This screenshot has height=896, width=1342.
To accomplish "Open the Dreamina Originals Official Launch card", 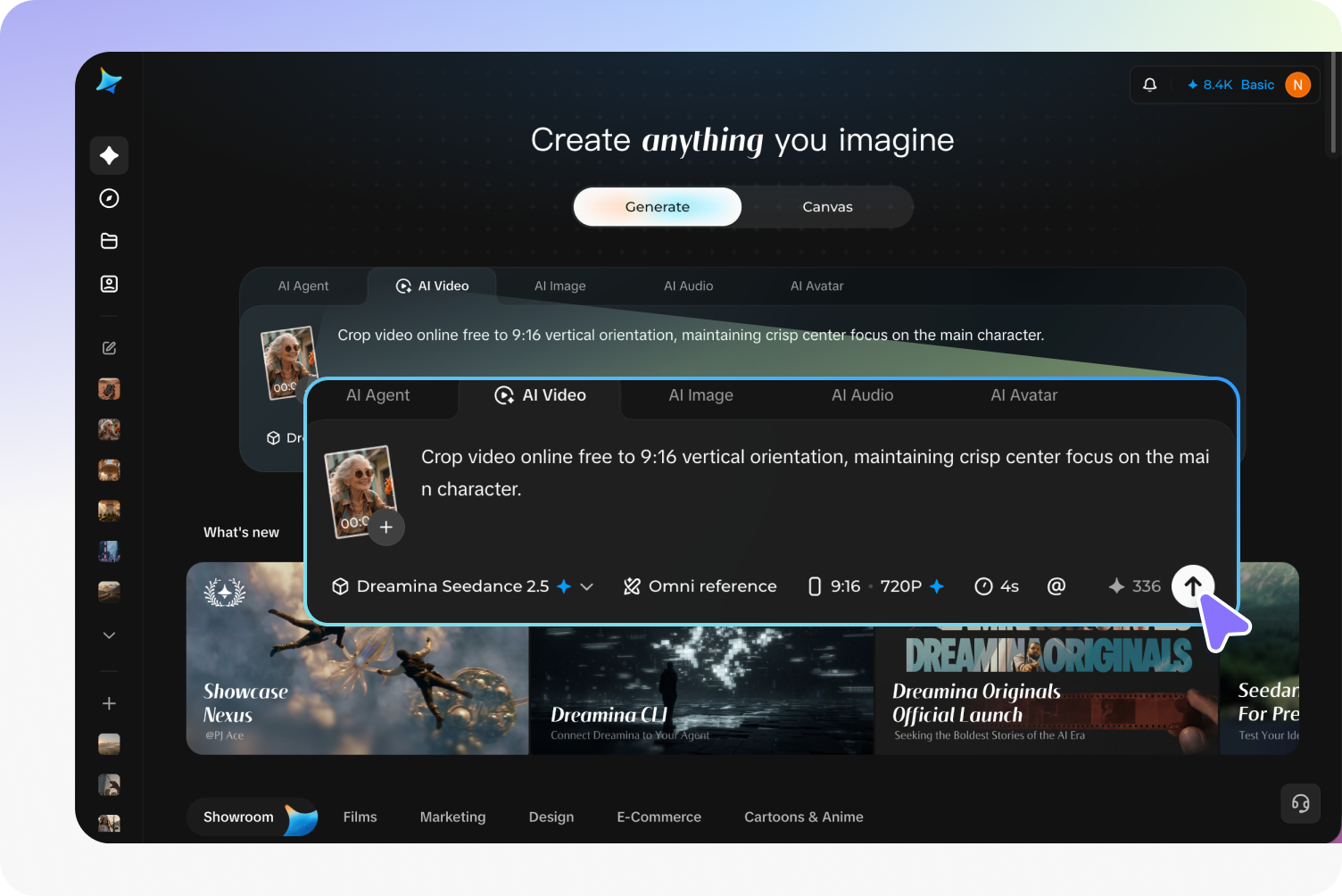I will pos(1047,690).
